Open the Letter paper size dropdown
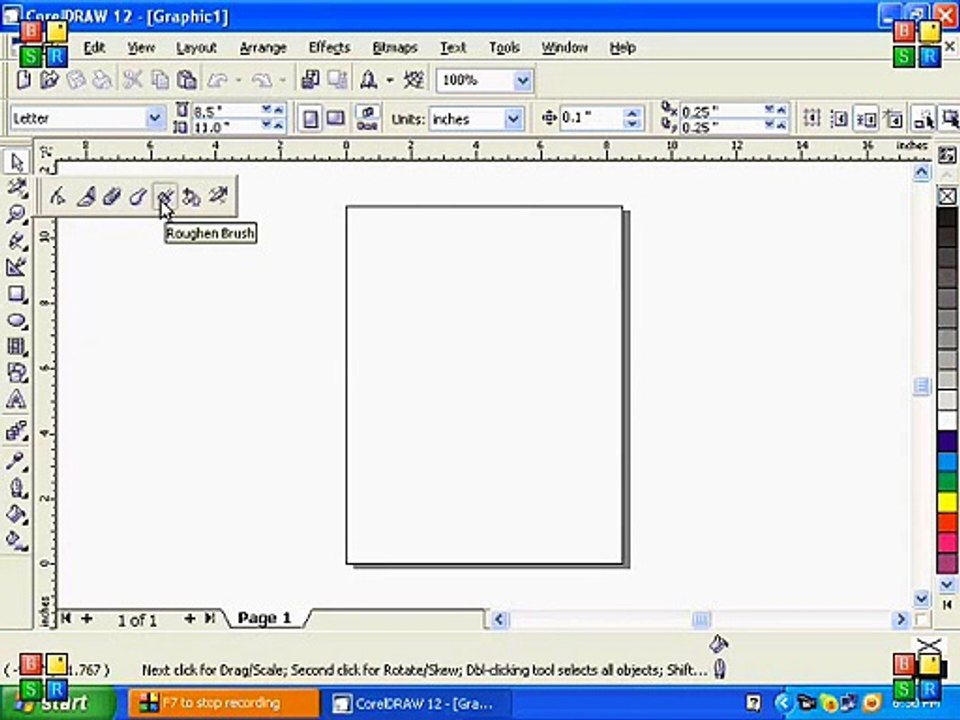Screen dimensions: 960x720 click(x=155, y=118)
